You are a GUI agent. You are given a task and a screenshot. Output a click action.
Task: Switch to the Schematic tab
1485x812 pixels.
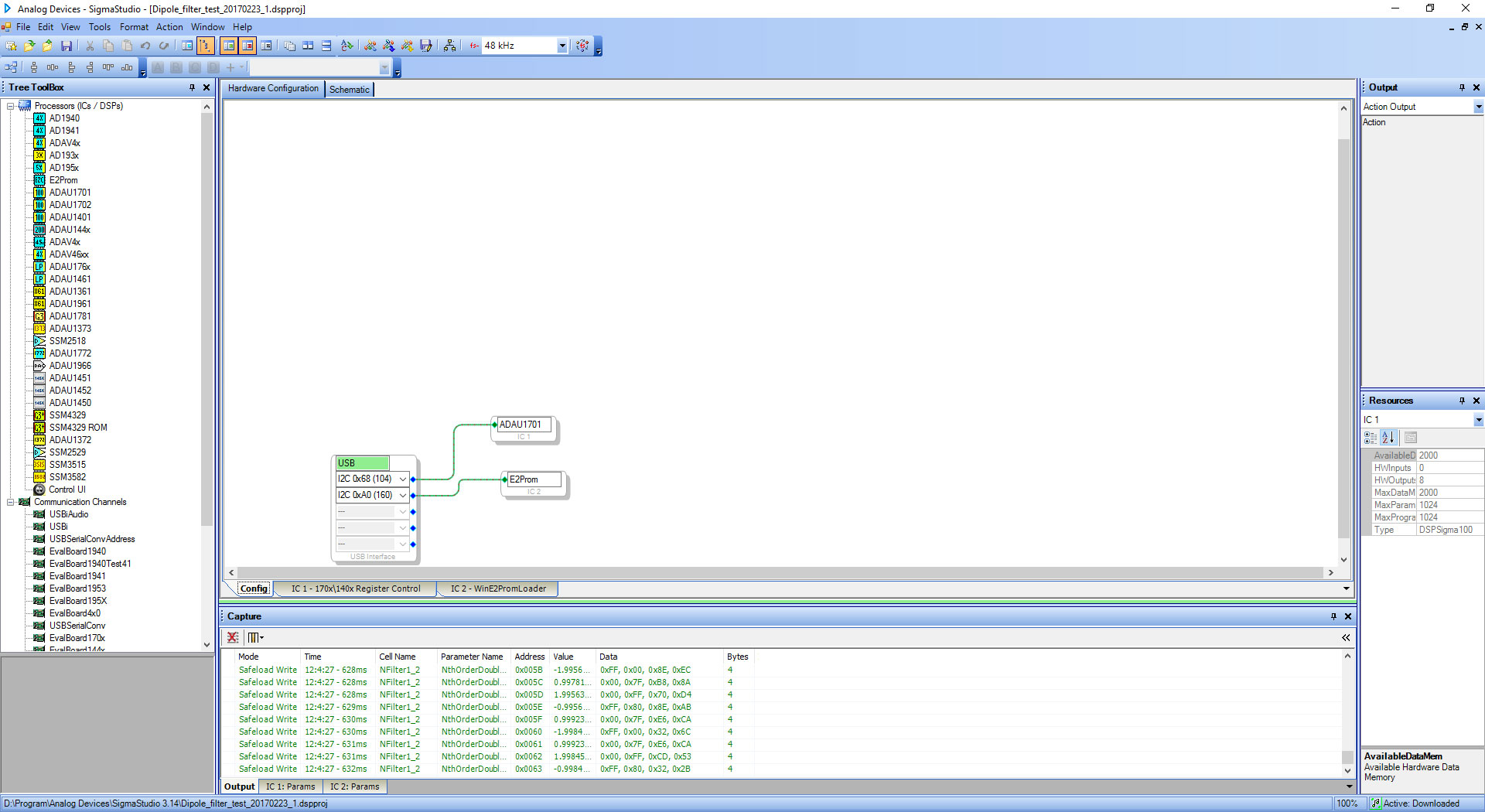[350, 89]
